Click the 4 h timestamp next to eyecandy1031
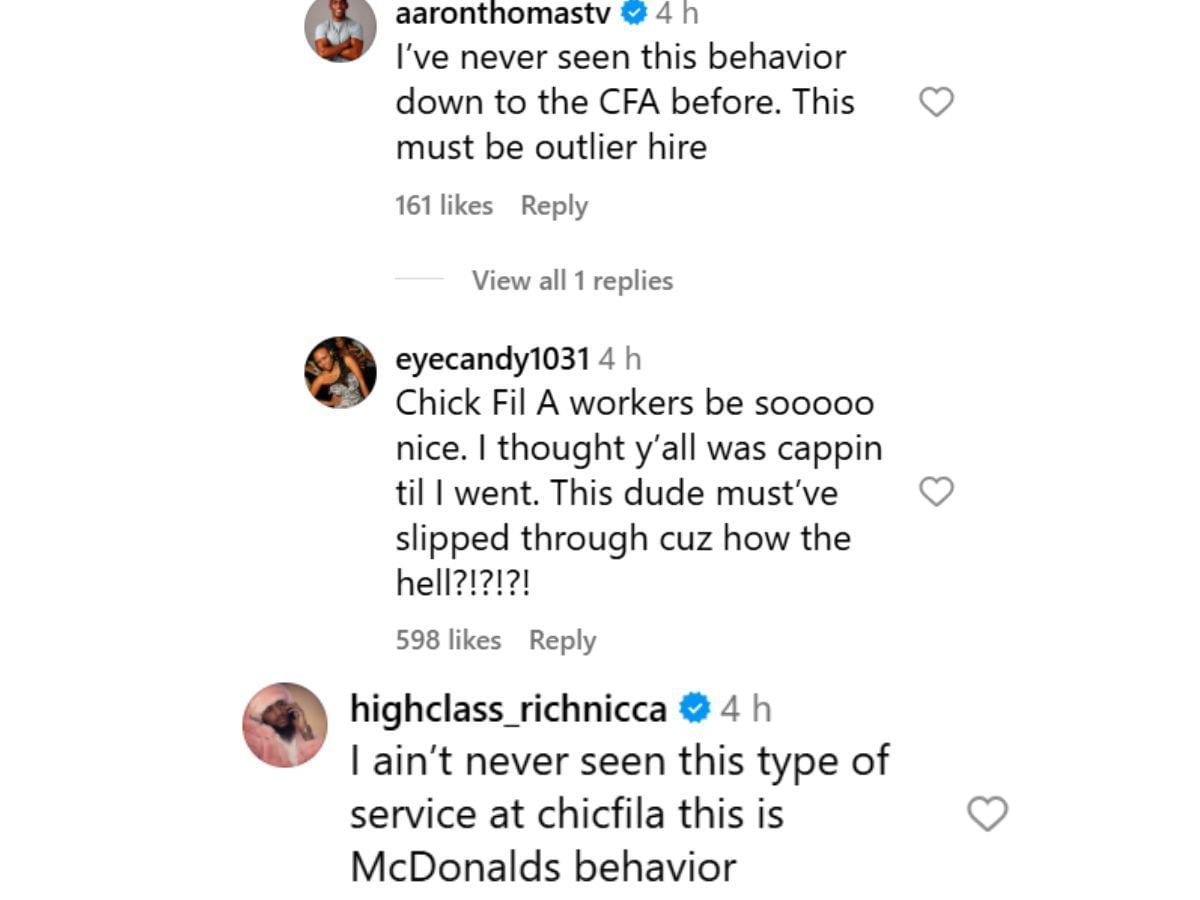 tap(620, 358)
